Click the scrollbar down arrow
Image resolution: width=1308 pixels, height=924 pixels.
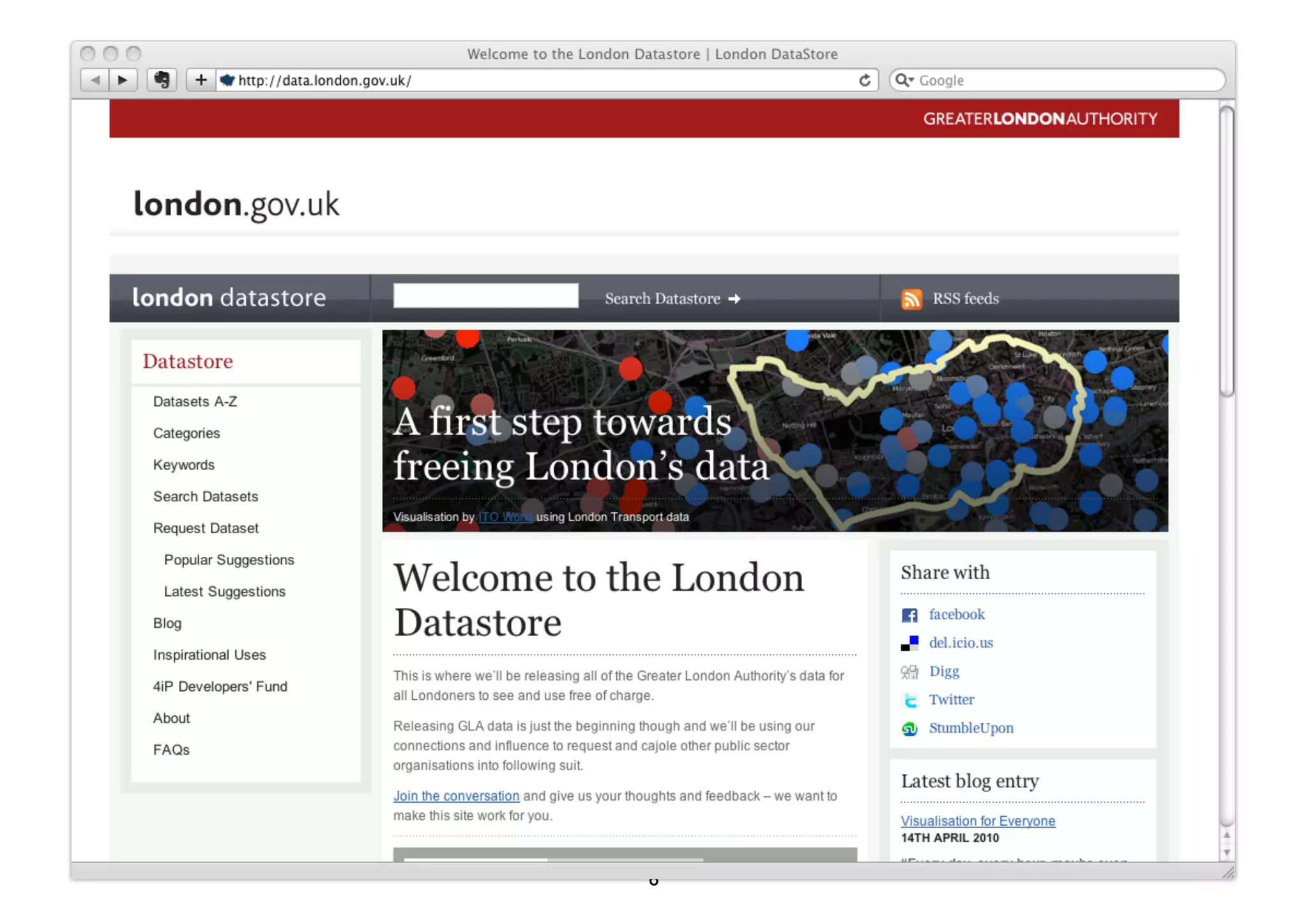tap(1226, 852)
